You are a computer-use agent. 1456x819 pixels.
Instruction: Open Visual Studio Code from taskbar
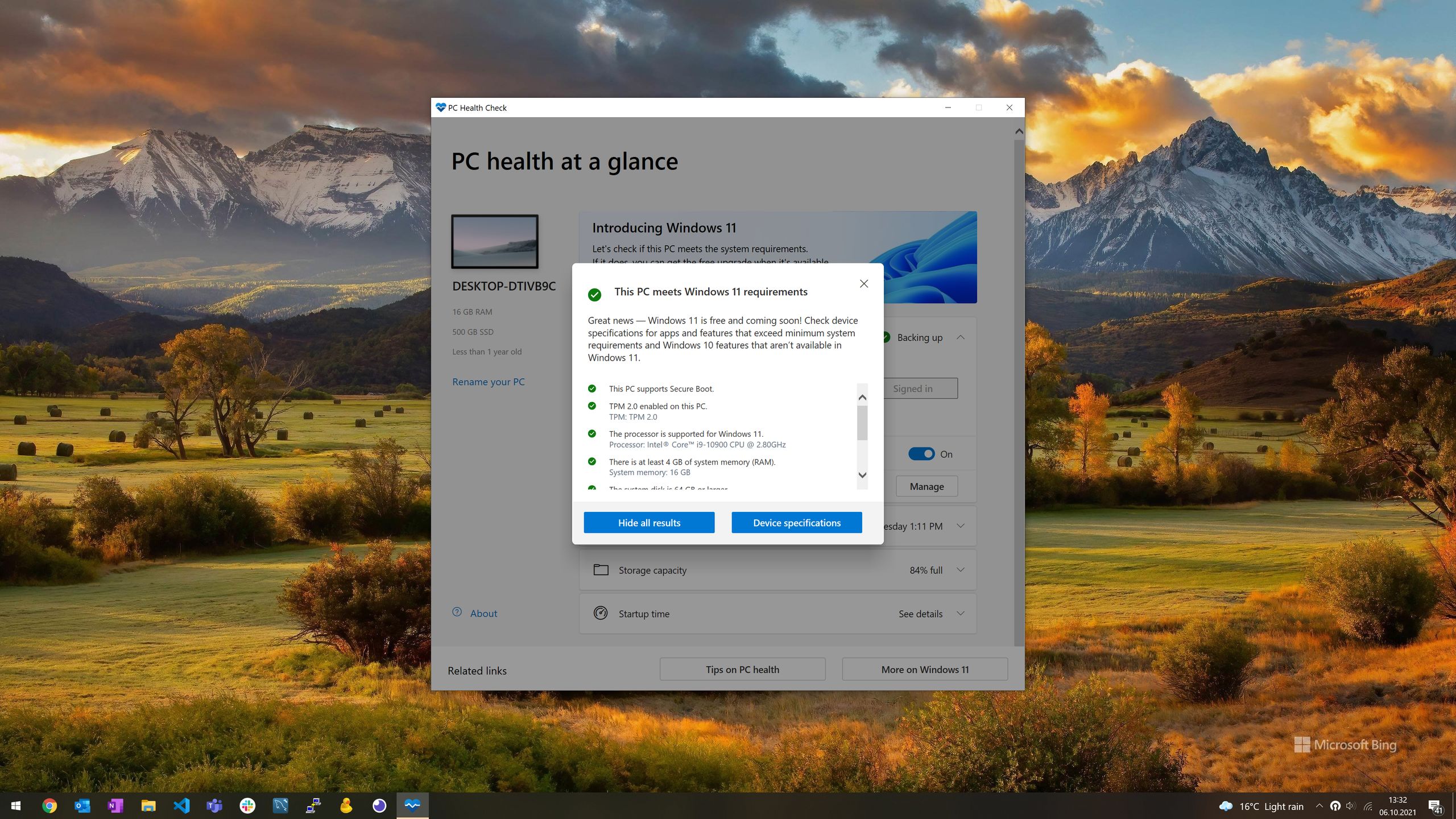point(181,805)
